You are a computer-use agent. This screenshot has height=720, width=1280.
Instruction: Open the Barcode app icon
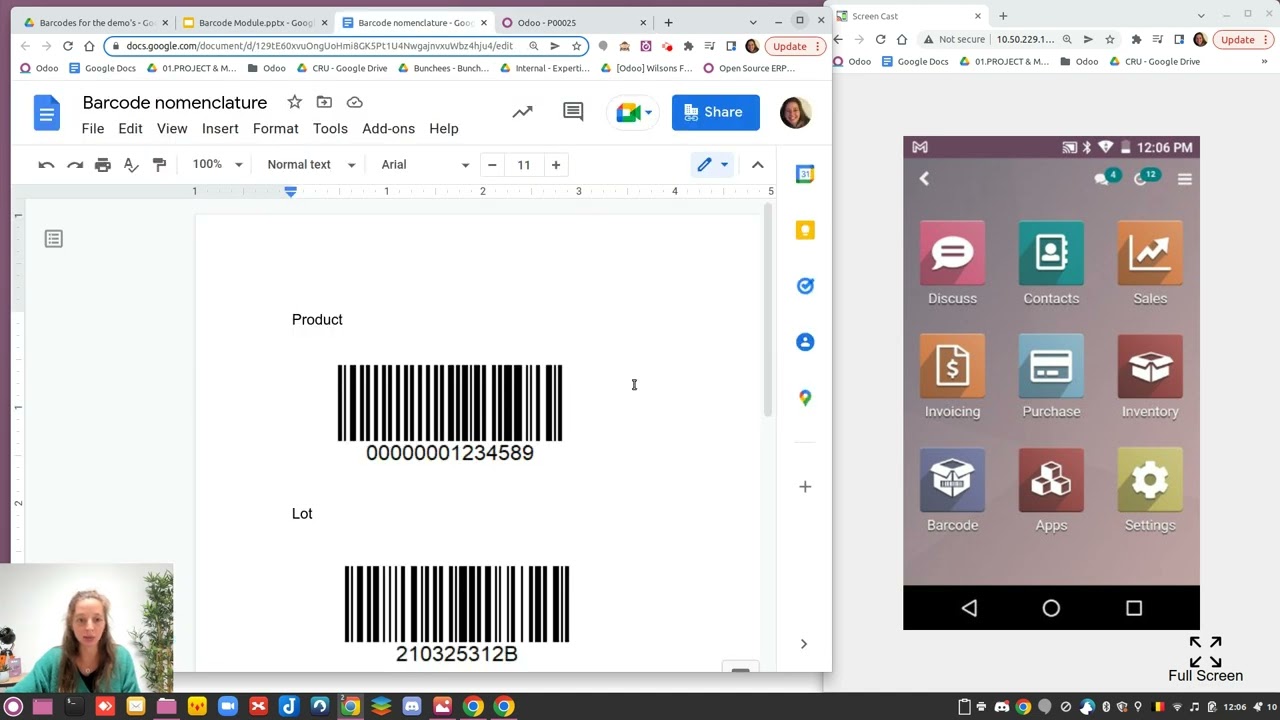coord(952,481)
